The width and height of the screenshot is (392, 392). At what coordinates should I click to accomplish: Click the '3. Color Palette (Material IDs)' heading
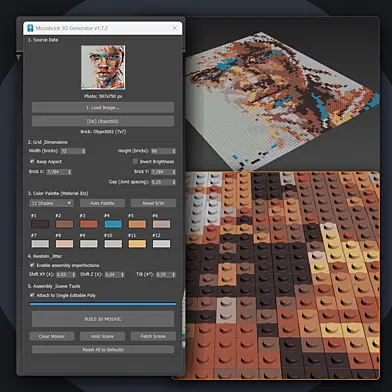click(x=58, y=193)
